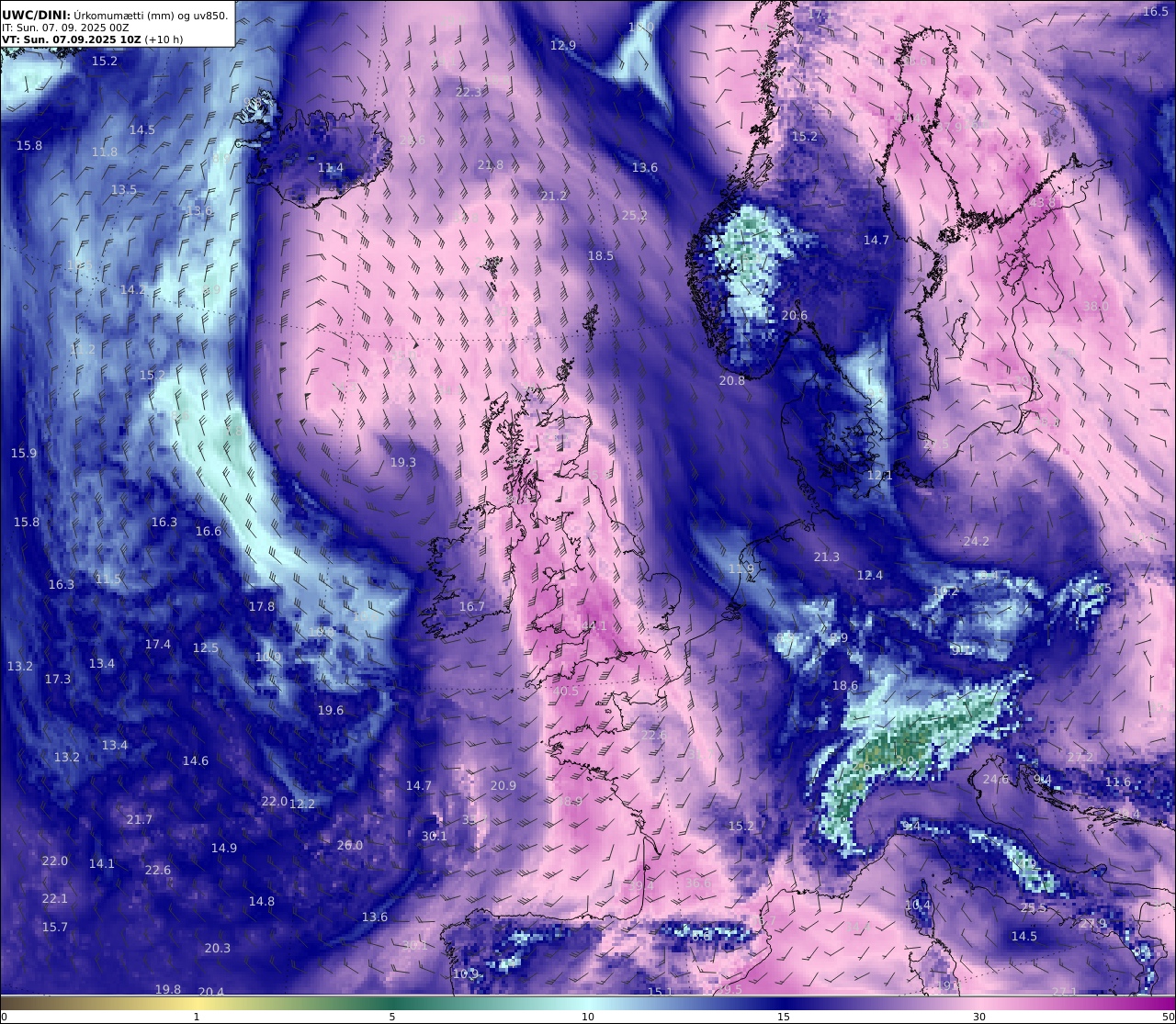Click the map value '21.2'
Image resolution: width=1176 pixels, height=1024 pixels.
[x=554, y=197]
